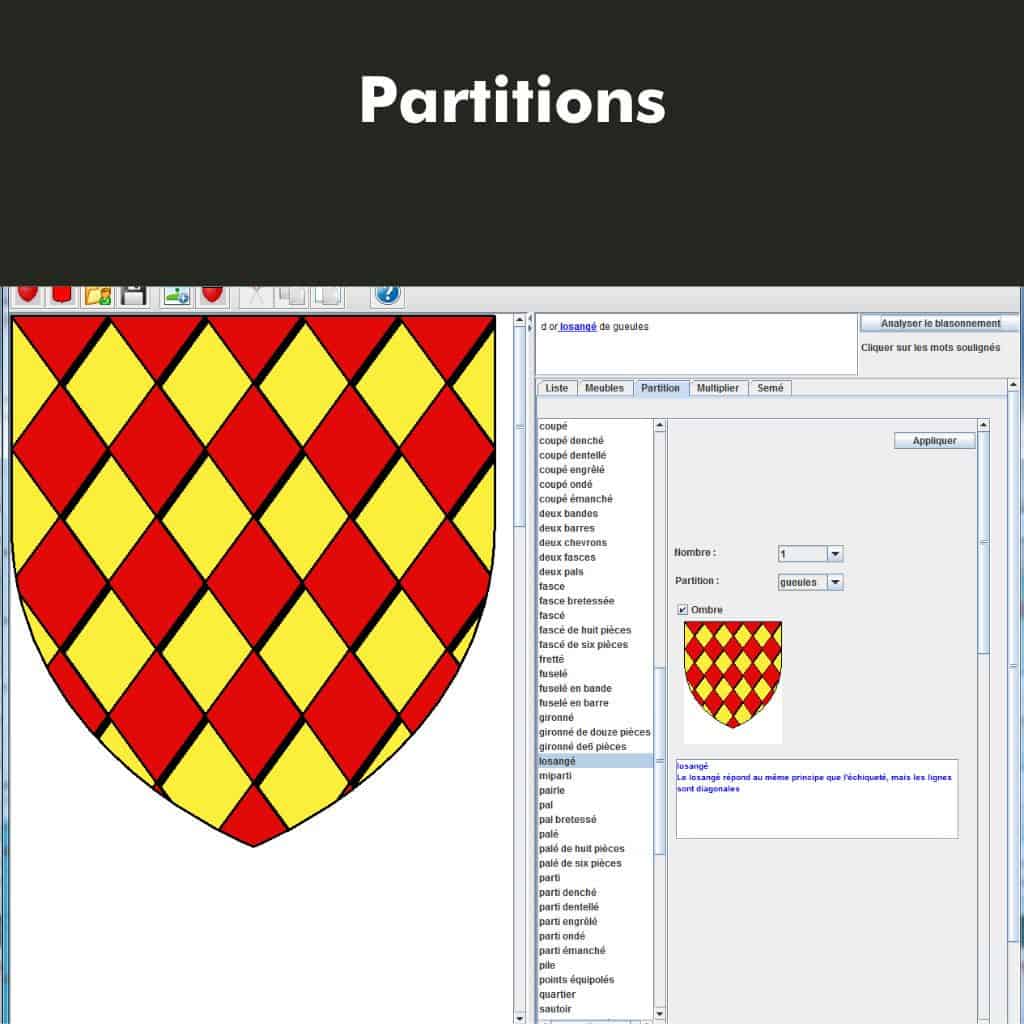Change the Nombre value from 1
This screenshot has width=1024, height=1024.
836,553
